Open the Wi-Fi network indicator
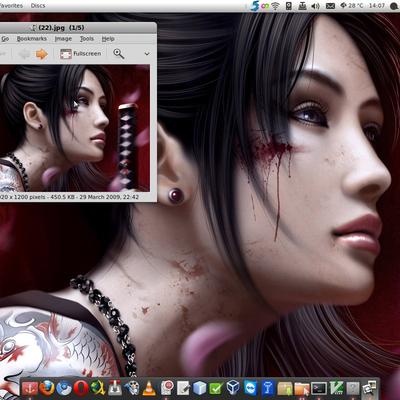Image resolution: width=400 pixels, height=400 pixels. point(275,6)
